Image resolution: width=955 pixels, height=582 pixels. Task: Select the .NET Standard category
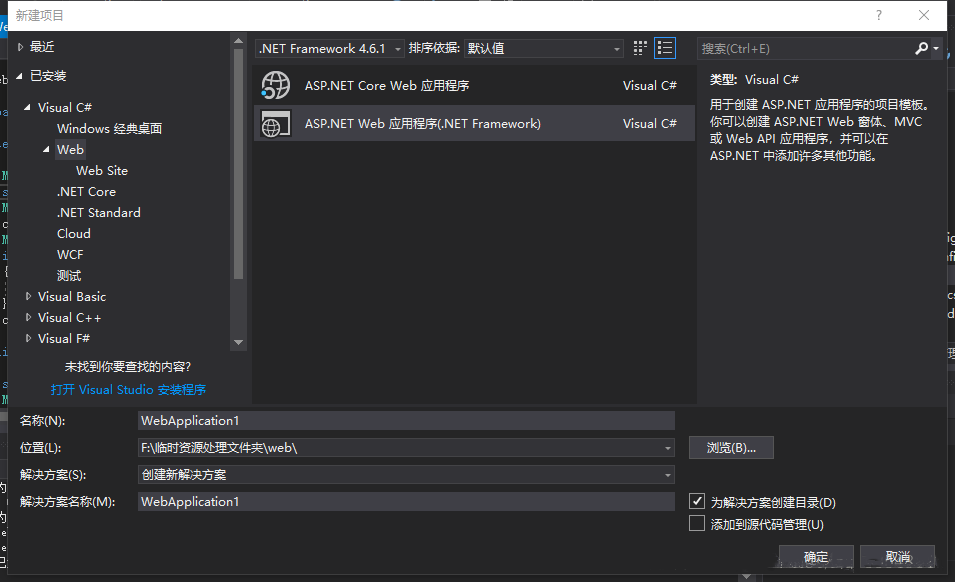[98, 213]
